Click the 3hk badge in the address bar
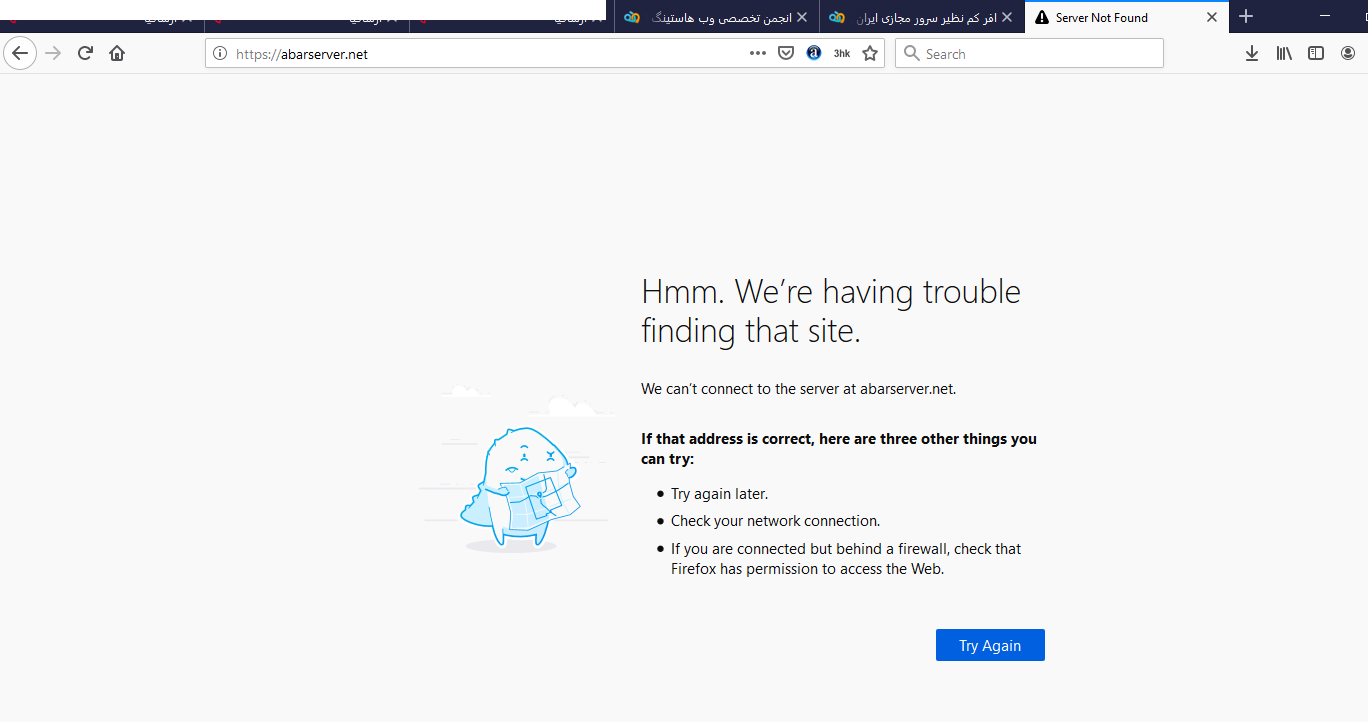The height and width of the screenshot is (722, 1368). pyautogui.click(x=842, y=54)
